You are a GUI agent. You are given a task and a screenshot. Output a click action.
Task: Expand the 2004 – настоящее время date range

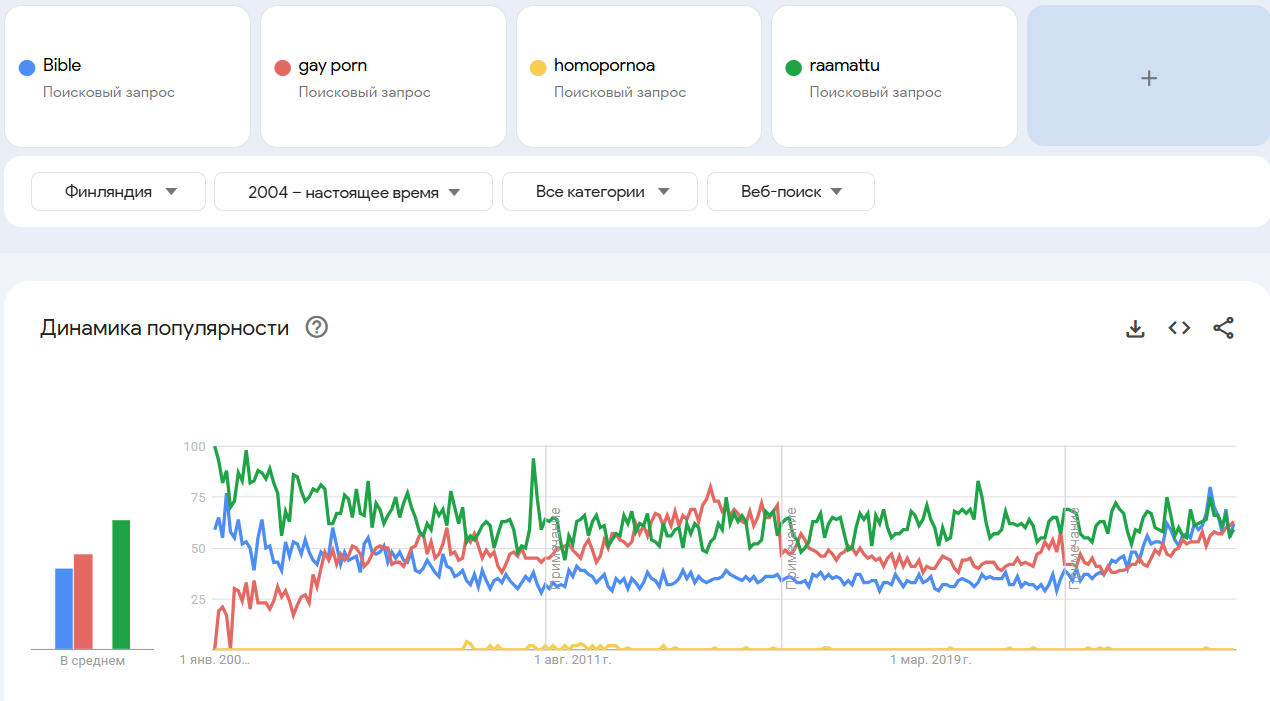pyautogui.click(x=353, y=192)
